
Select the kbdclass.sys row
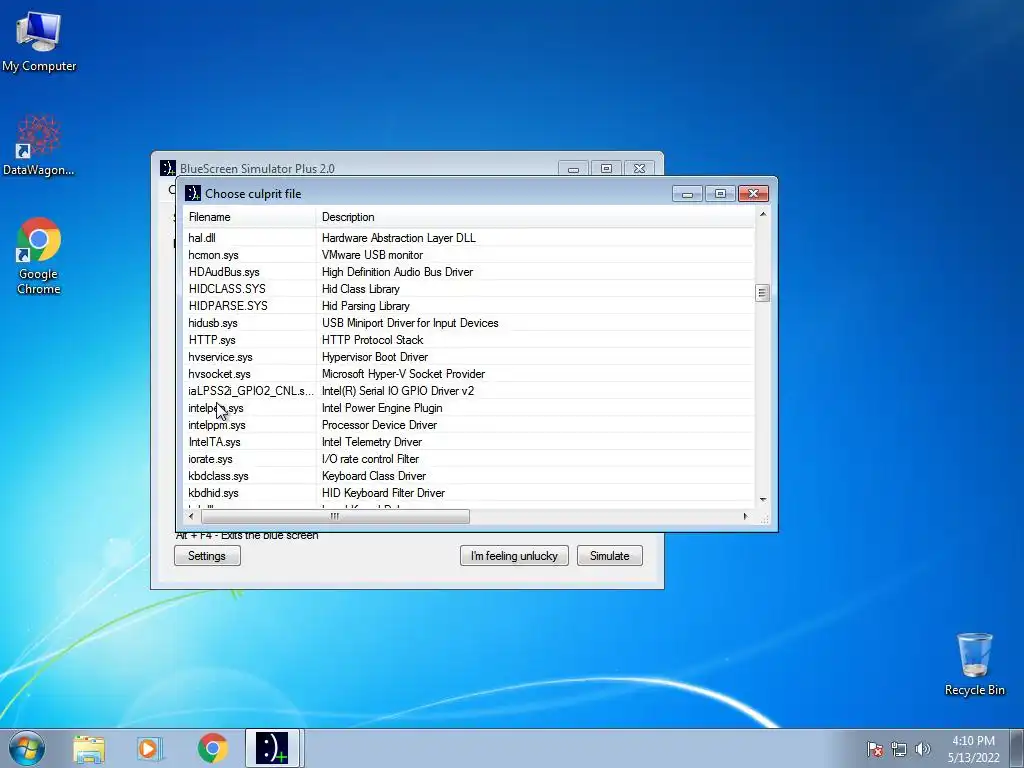(x=468, y=475)
